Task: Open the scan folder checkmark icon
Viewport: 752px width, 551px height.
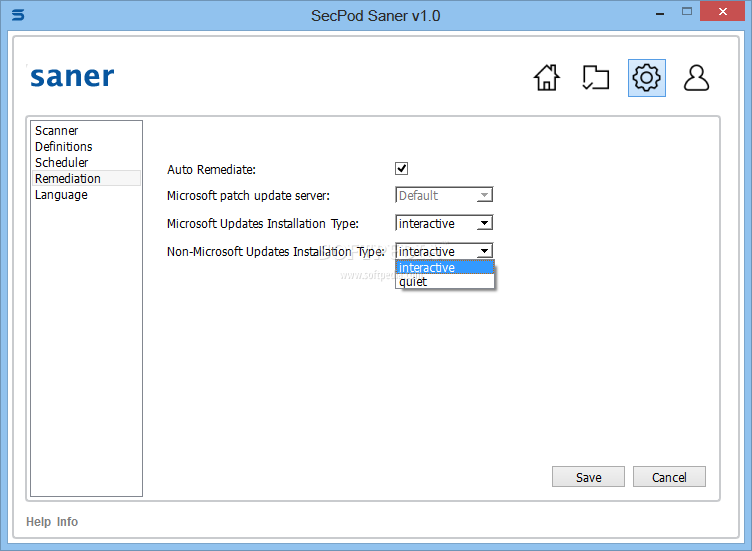Action: [596, 78]
